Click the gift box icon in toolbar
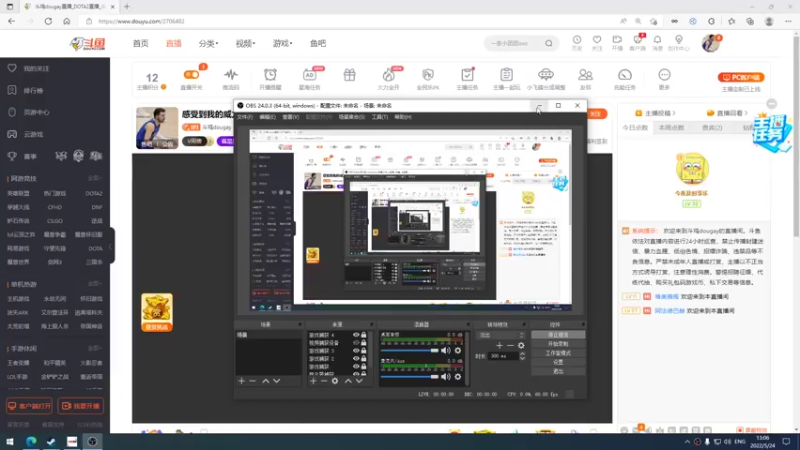This screenshot has width=800, height=450. (349, 75)
